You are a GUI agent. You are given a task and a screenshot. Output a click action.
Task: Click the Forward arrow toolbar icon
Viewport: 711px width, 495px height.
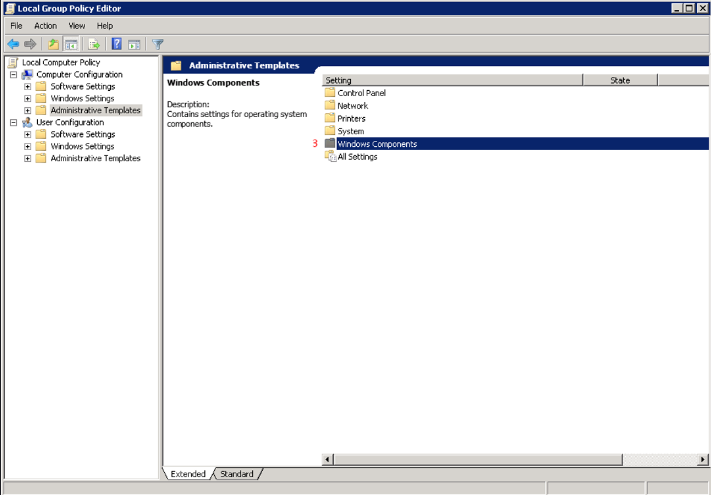[x=30, y=44]
